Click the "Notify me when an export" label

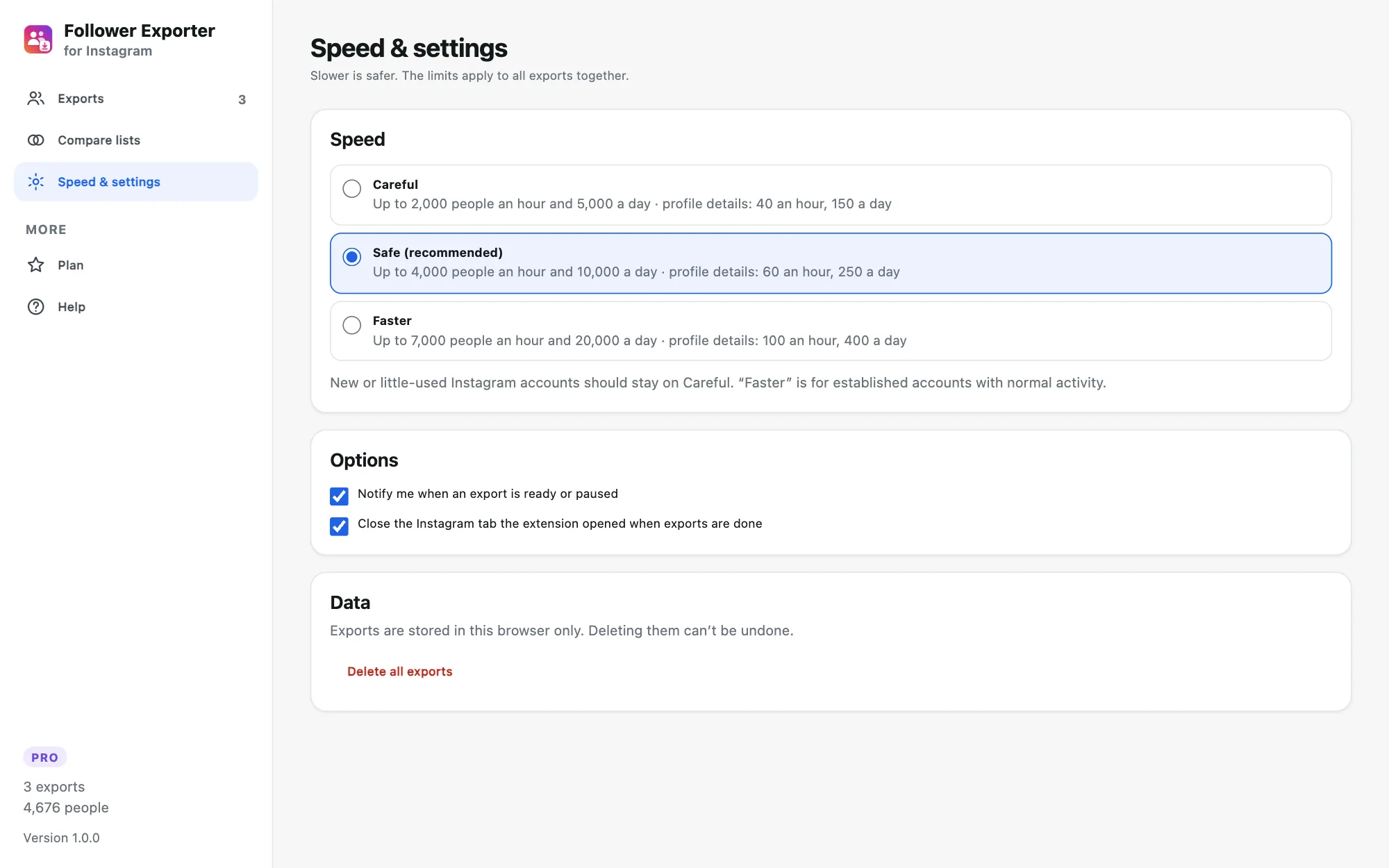(488, 494)
